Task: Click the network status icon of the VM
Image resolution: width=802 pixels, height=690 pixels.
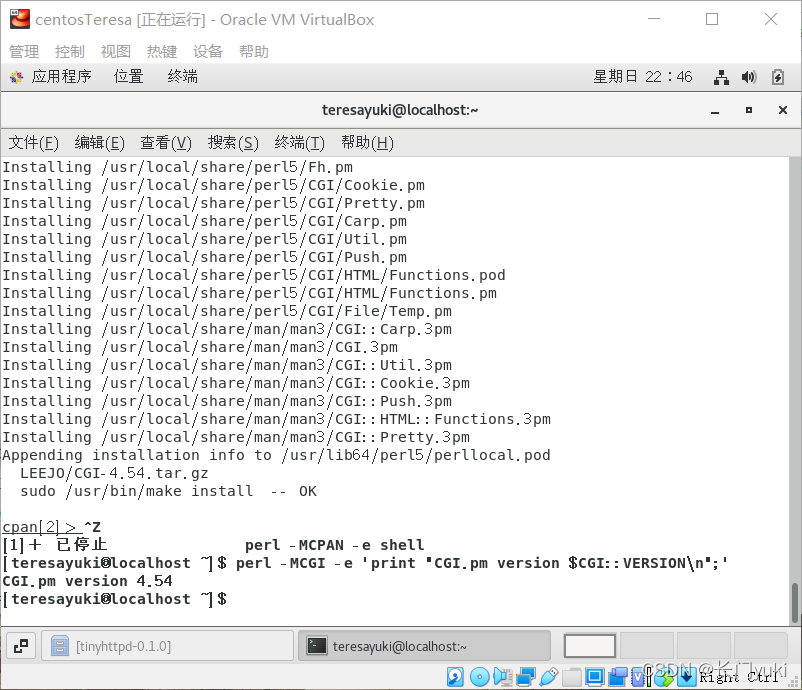Action: coord(524,677)
